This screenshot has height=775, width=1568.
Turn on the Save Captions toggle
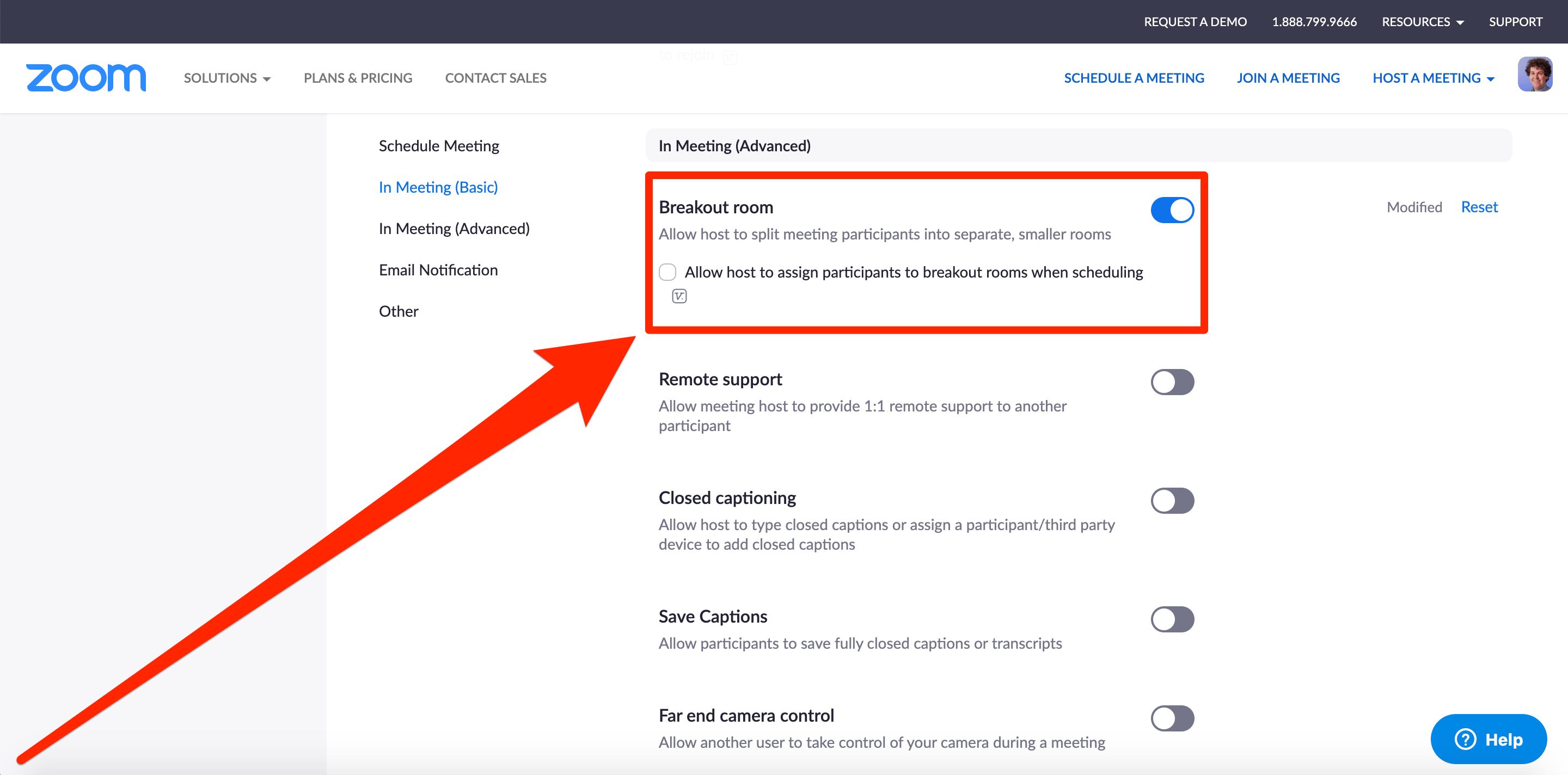tap(1172, 619)
